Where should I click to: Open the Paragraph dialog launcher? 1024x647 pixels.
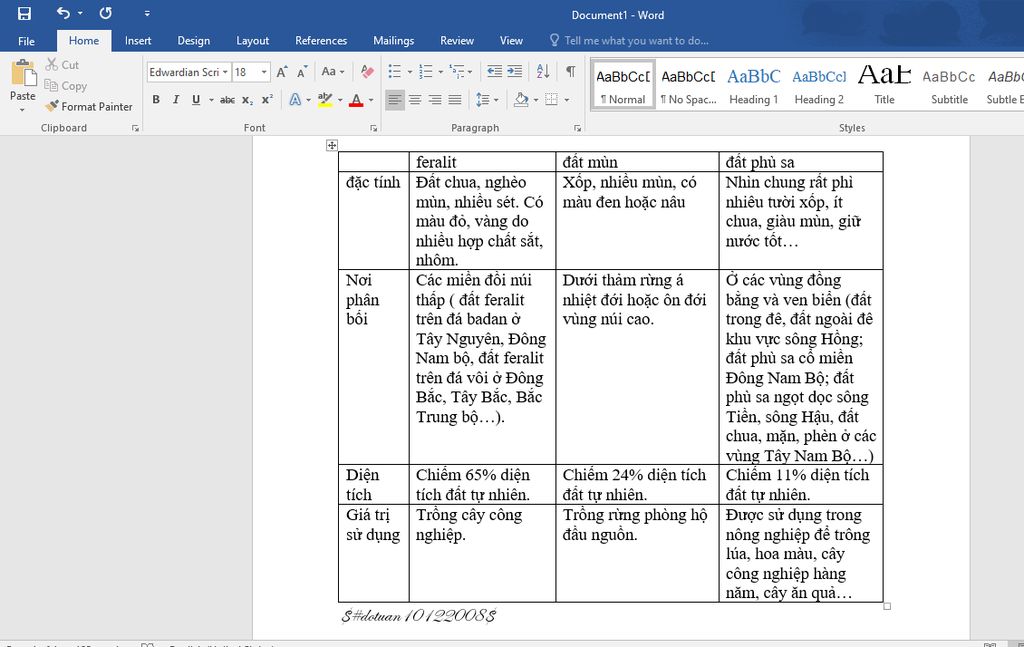577,129
